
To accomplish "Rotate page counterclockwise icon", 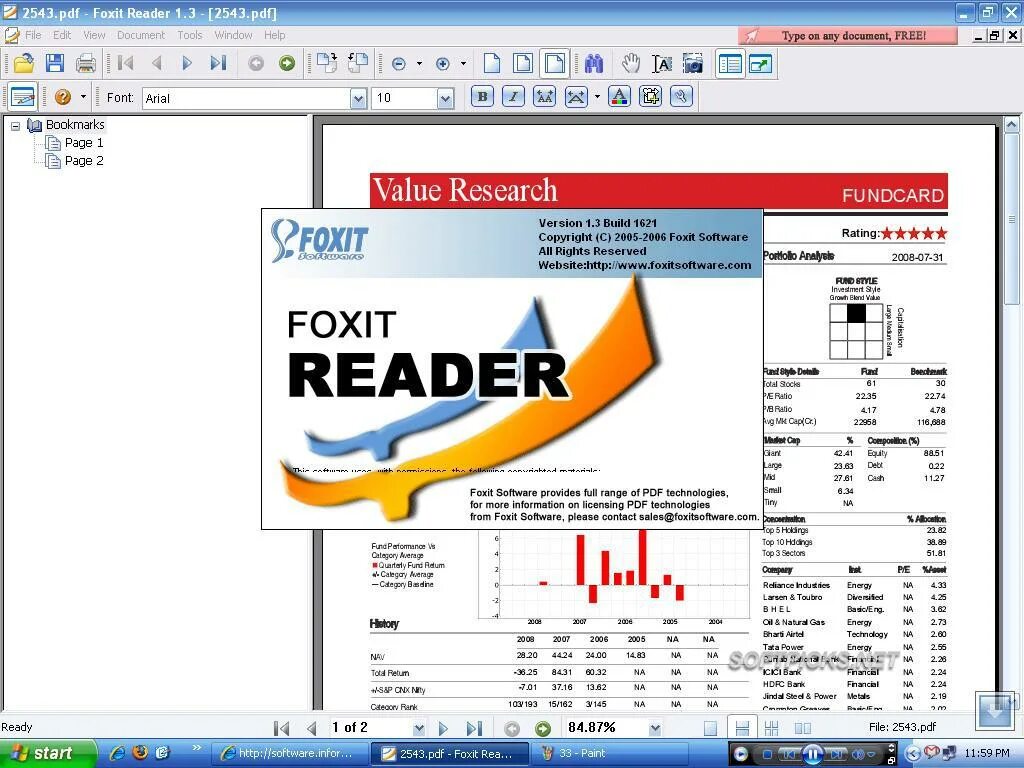I will [358, 63].
